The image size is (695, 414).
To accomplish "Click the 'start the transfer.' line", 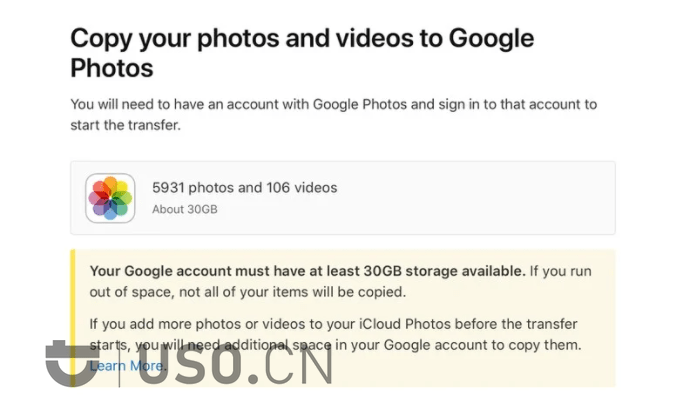I will [x=125, y=125].
